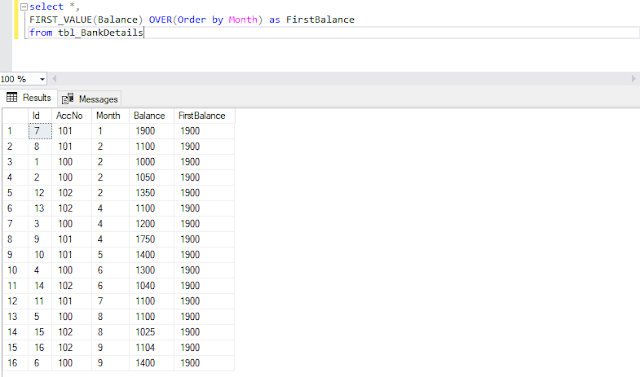Select the Month column header
Image resolution: width=640 pixels, height=377 pixels.
coord(111,116)
